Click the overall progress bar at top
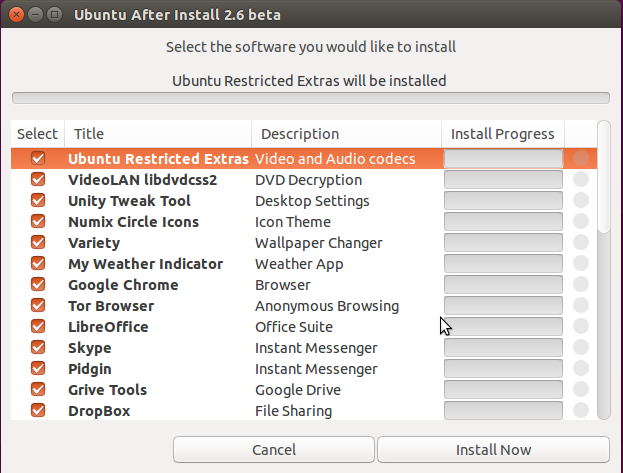623x473 pixels. [x=311, y=98]
